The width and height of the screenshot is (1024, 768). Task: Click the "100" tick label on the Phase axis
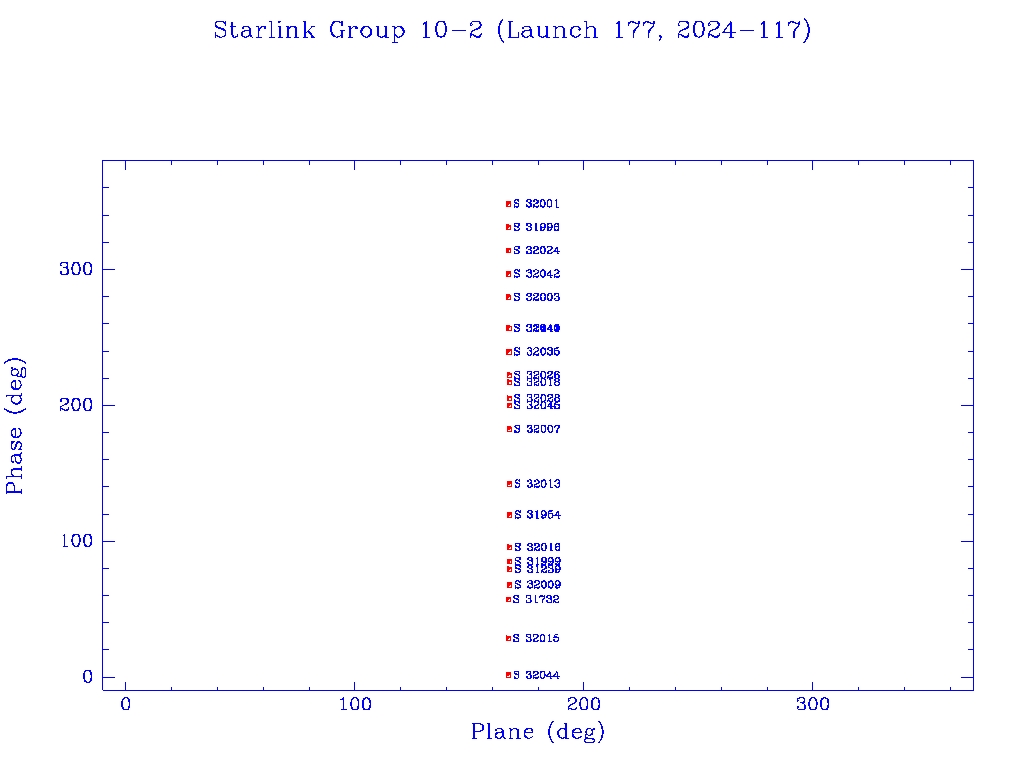(76, 541)
